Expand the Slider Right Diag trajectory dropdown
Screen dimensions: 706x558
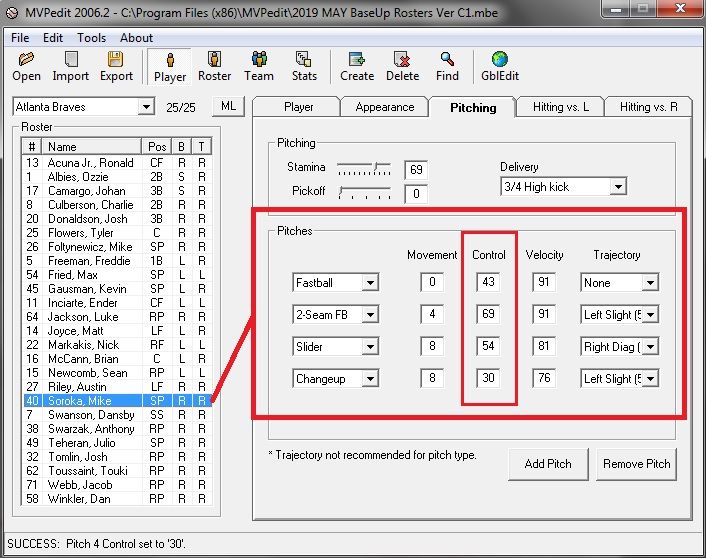tap(650, 347)
